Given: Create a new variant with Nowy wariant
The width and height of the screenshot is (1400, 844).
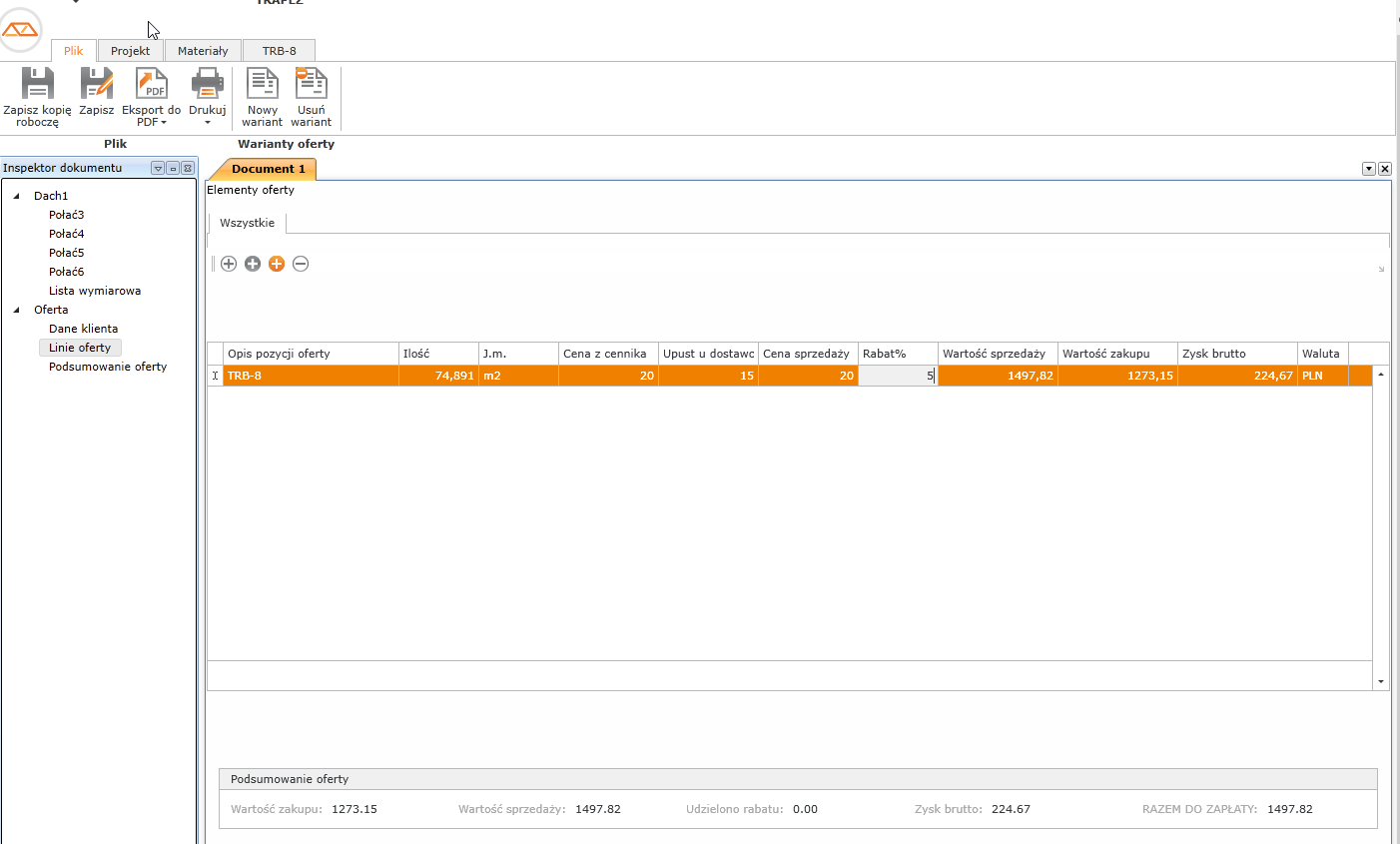Looking at the screenshot, I should (x=262, y=85).
